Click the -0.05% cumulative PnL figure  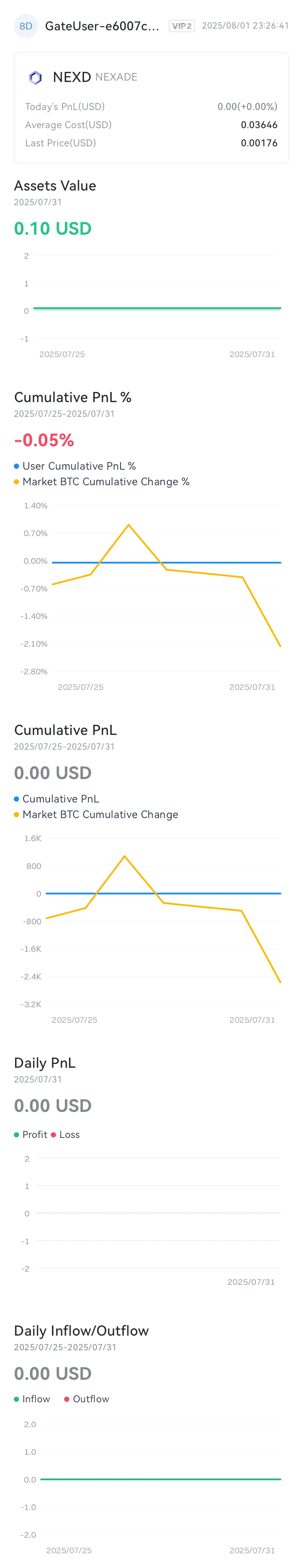(x=44, y=440)
